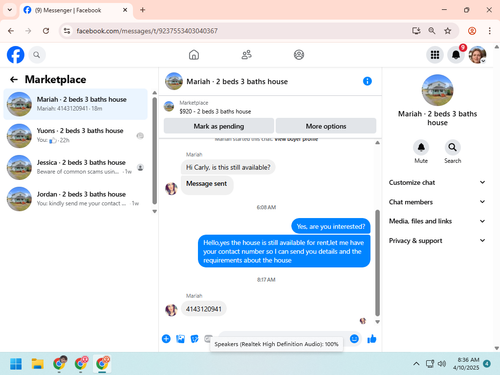Screen dimensions: 500x375
Task: Click the 4143120941 message bubble
Action: (204, 309)
